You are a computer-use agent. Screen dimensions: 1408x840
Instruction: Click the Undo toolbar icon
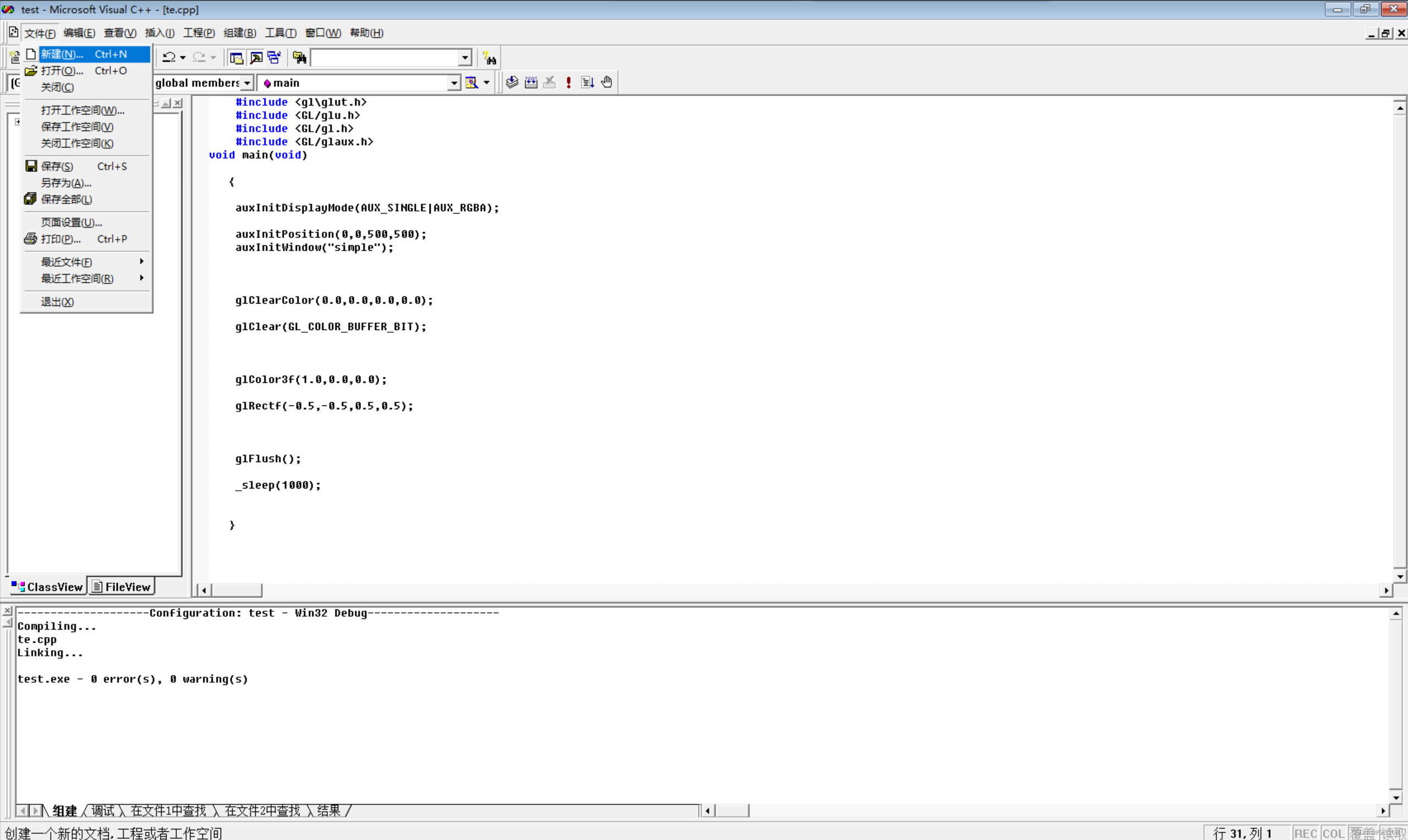pyautogui.click(x=169, y=57)
